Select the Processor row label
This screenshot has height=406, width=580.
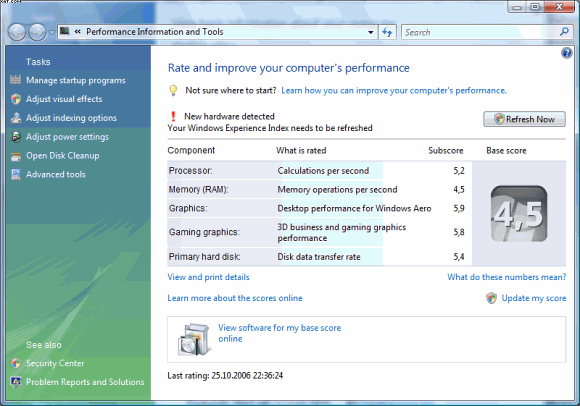click(190, 170)
